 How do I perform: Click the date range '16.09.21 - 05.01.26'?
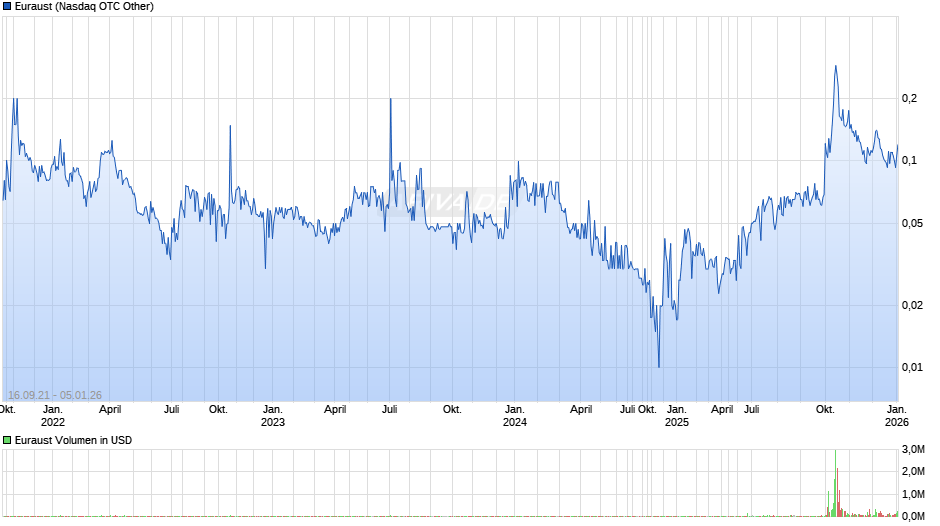55,395
